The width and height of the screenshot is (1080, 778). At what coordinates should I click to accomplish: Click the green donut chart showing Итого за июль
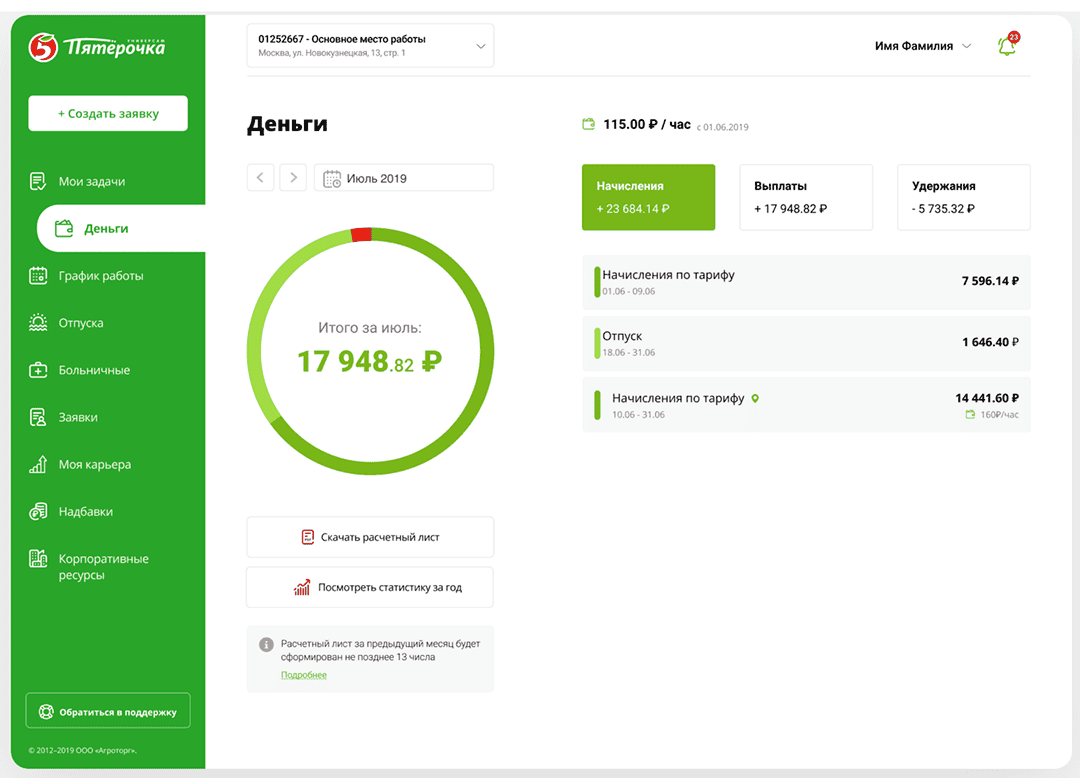point(370,350)
